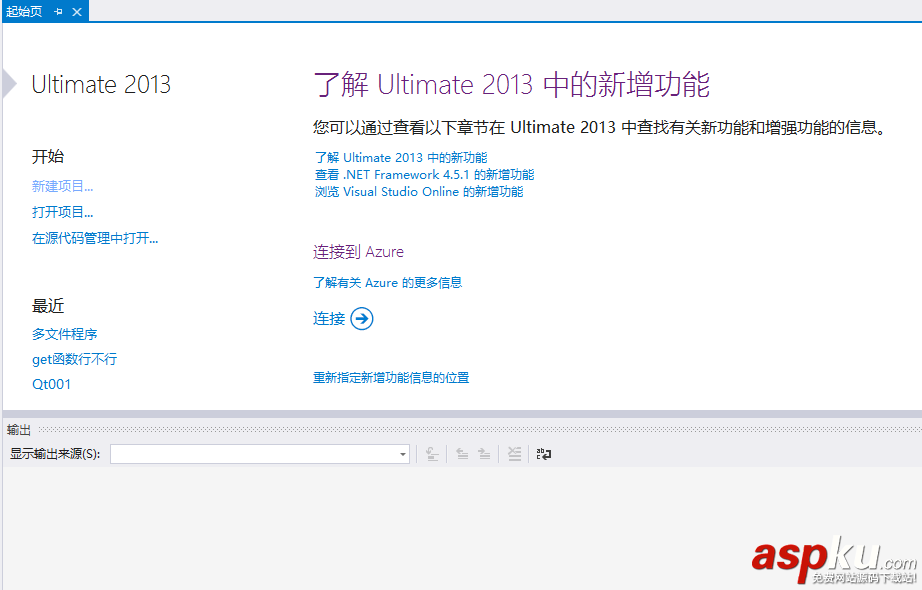922x590 pixels.
Task: Click the 连接 link text
Action: pyautogui.click(x=329, y=319)
